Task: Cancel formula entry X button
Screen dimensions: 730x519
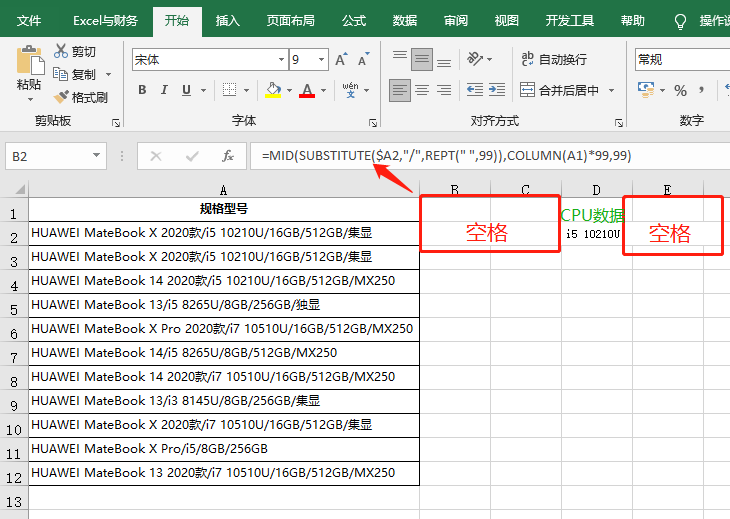Action: point(156,156)
